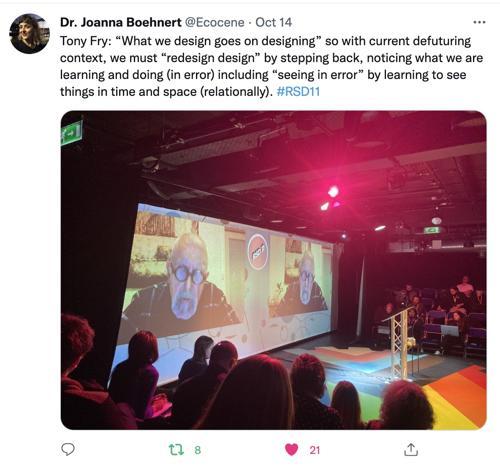Open Dr. Joanna Boehnert's profile avatar

(29, 33)
